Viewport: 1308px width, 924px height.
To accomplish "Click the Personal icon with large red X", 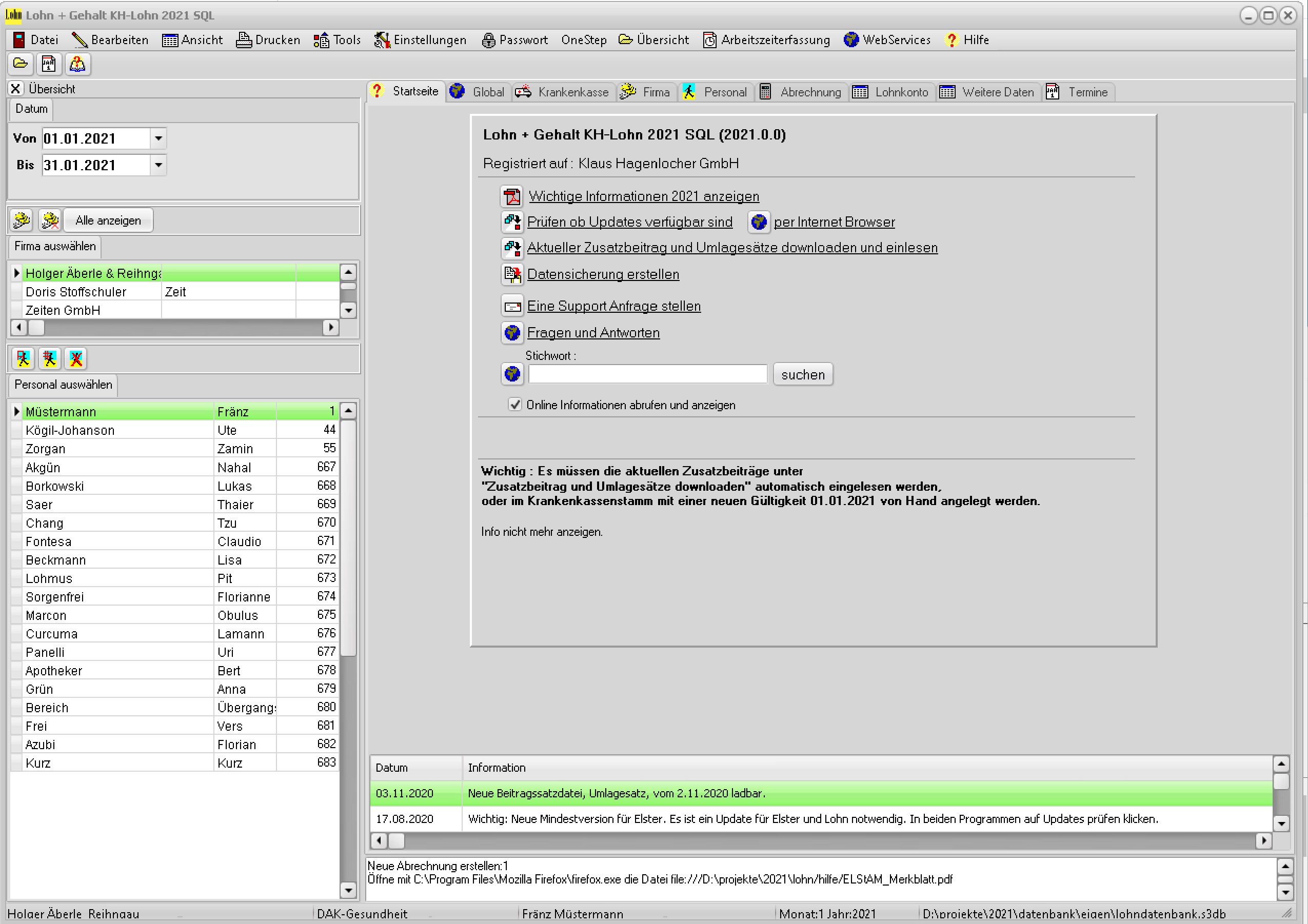I will (x=76, y=358).
